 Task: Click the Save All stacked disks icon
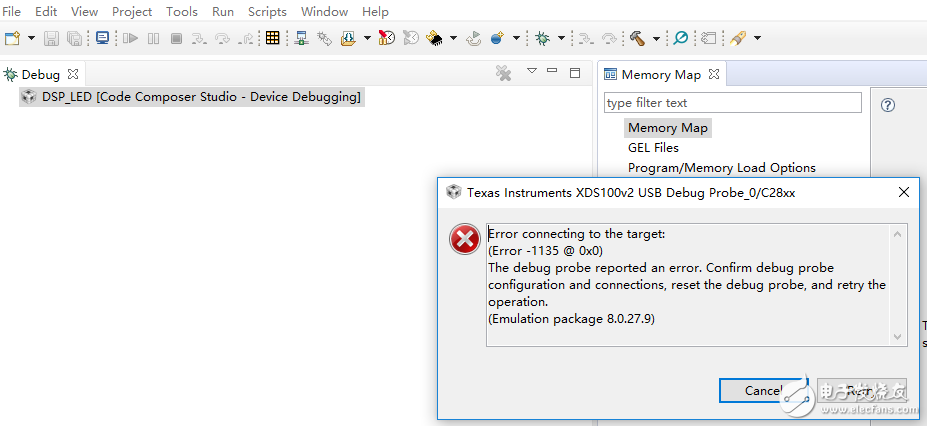[x=74, y=38]
